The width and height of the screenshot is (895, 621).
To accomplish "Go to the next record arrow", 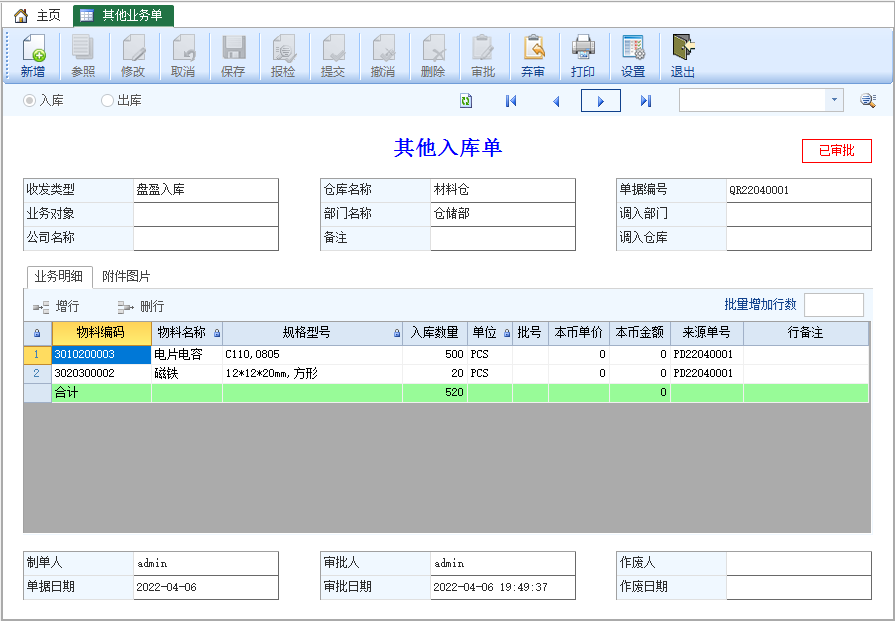I will click(600, 101).
